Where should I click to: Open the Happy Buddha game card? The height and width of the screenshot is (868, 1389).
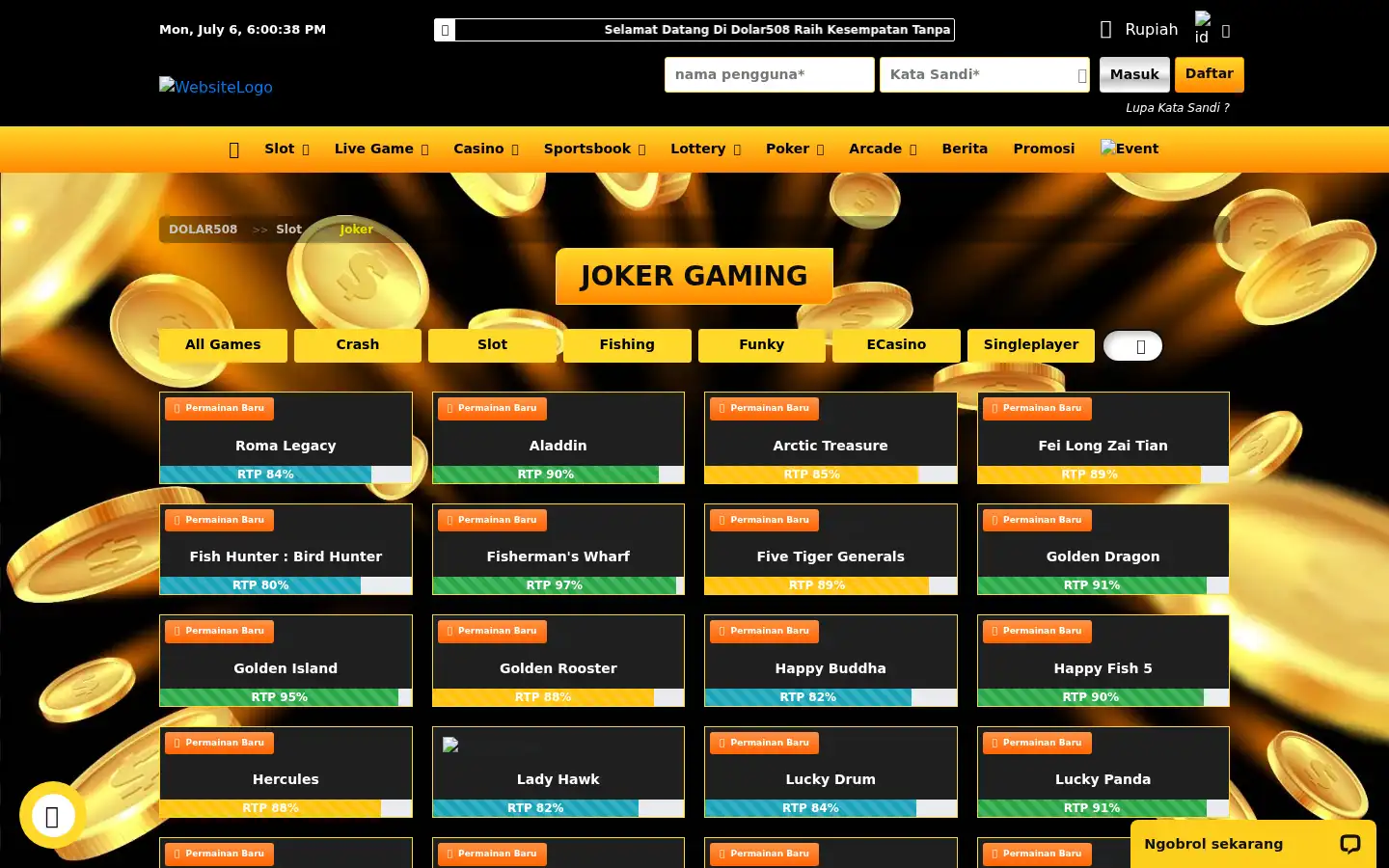(x=831, y=661)
